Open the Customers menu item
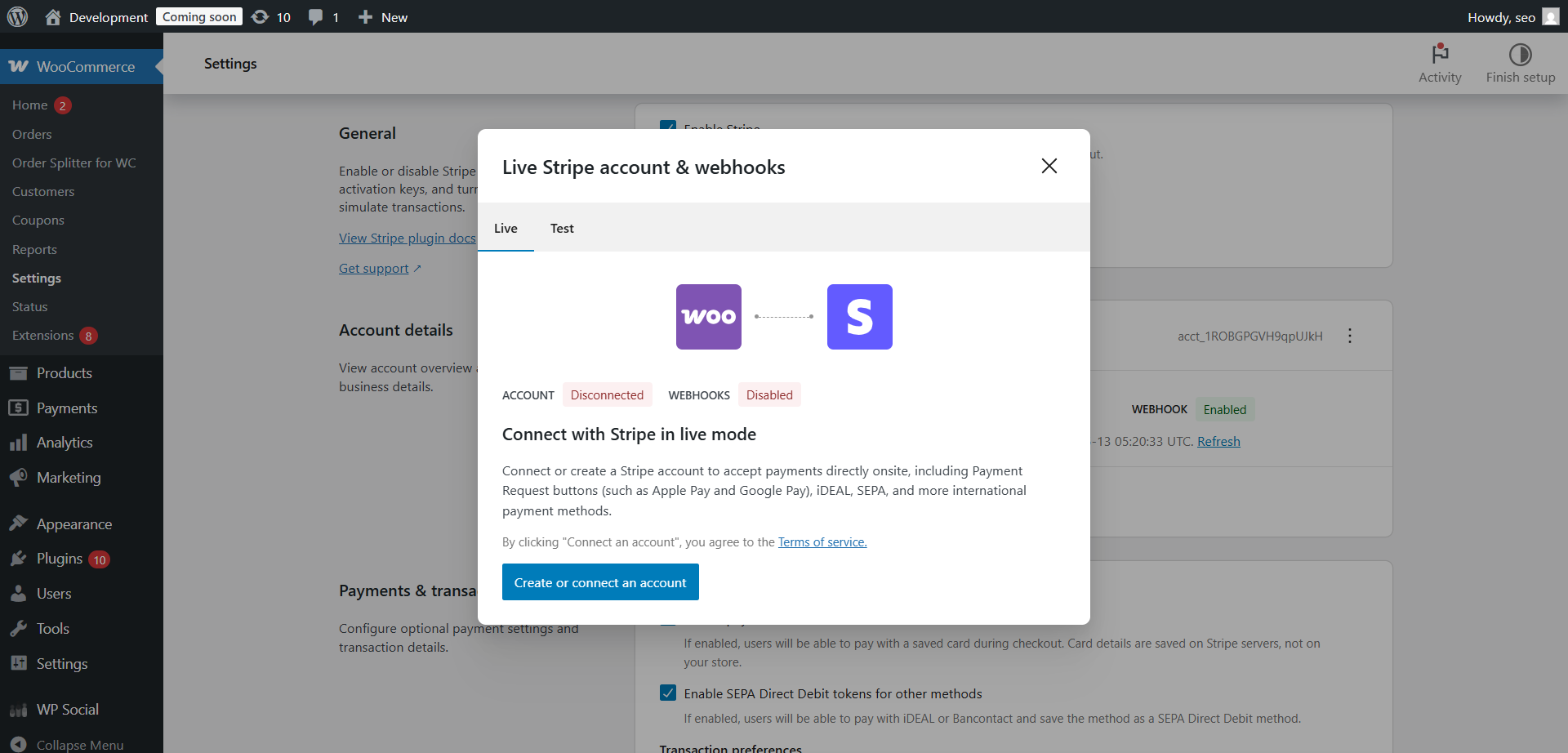This screenshot has height=753, width=1568. [x=43, y=191]
